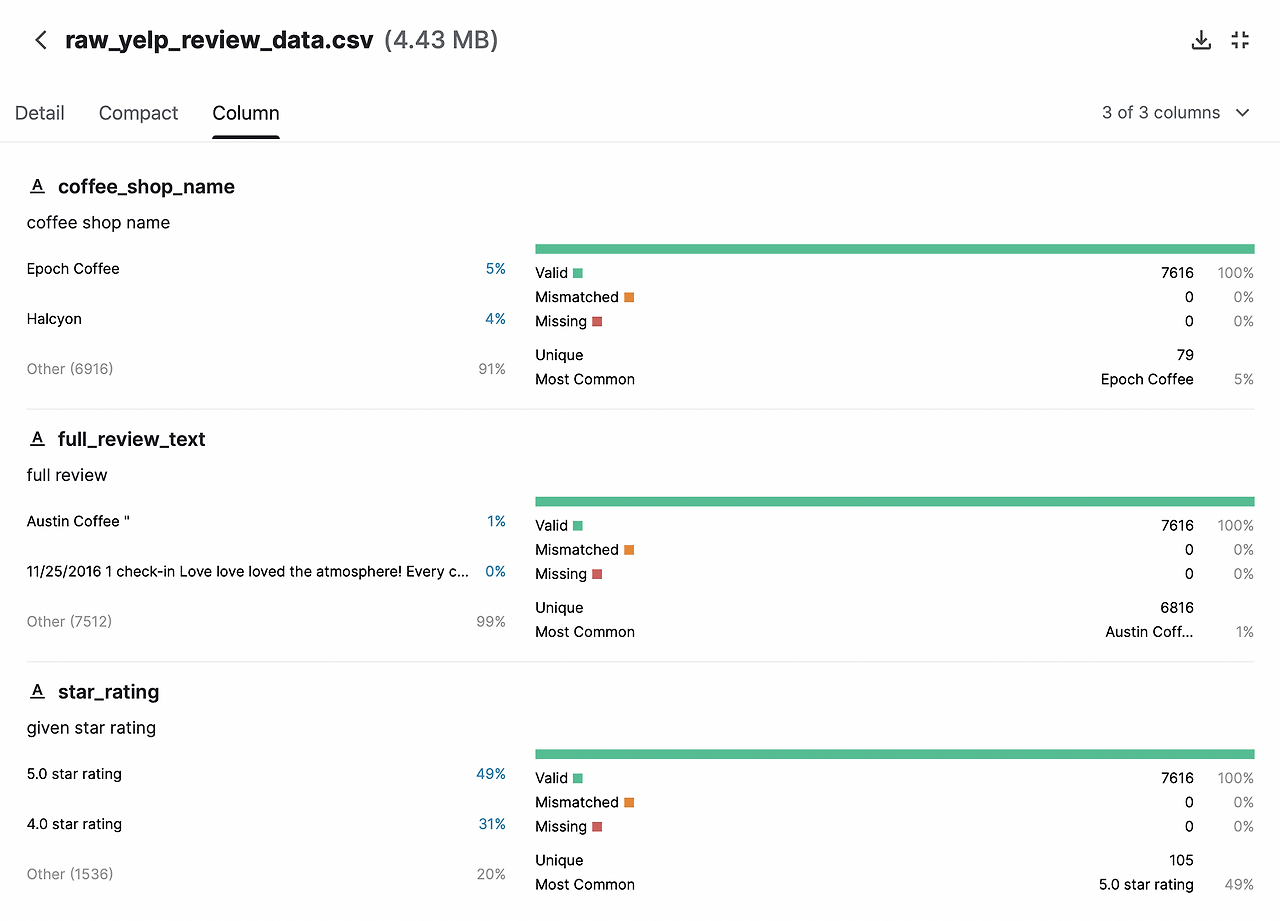This screenshot has width=1280, height=921.
Task: Click the green Valid marker for coffee_shop_name
Action: tap(578, 273)
